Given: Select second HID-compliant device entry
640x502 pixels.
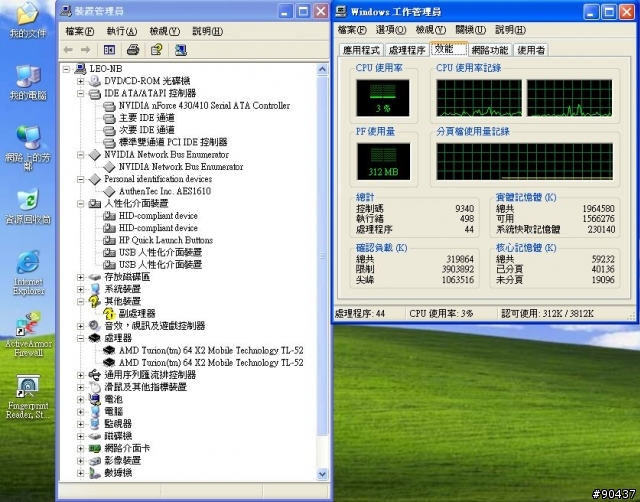Looking at the screenshot, I should point(158,228).
